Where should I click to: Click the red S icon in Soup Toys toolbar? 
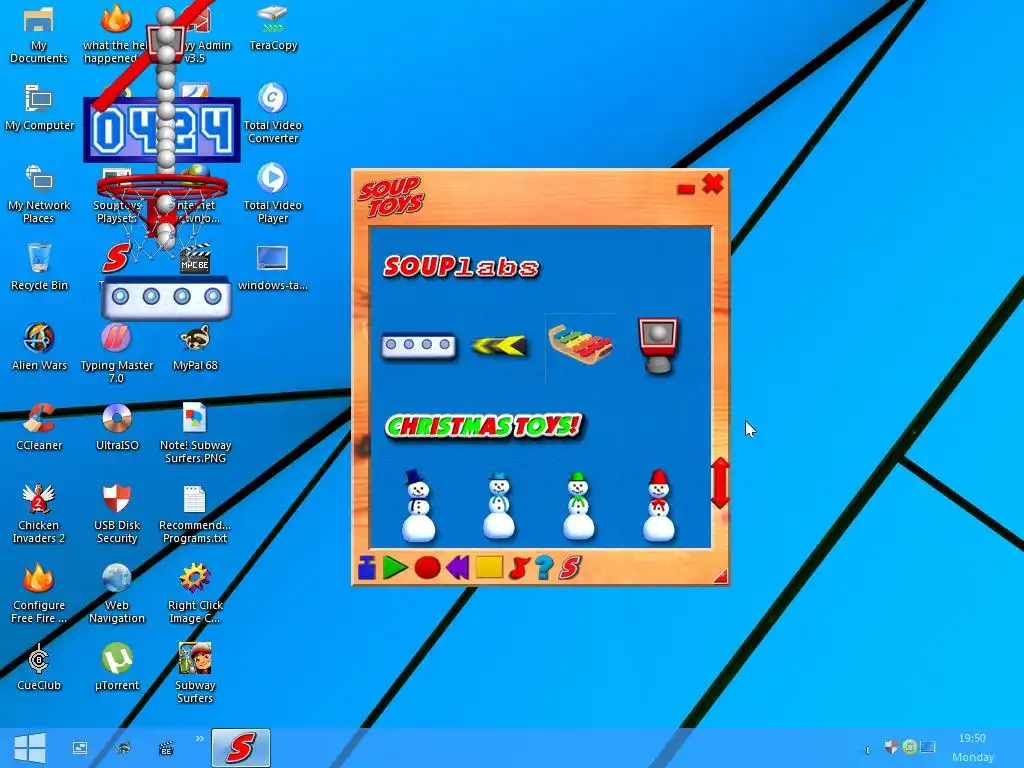point(569,568)
